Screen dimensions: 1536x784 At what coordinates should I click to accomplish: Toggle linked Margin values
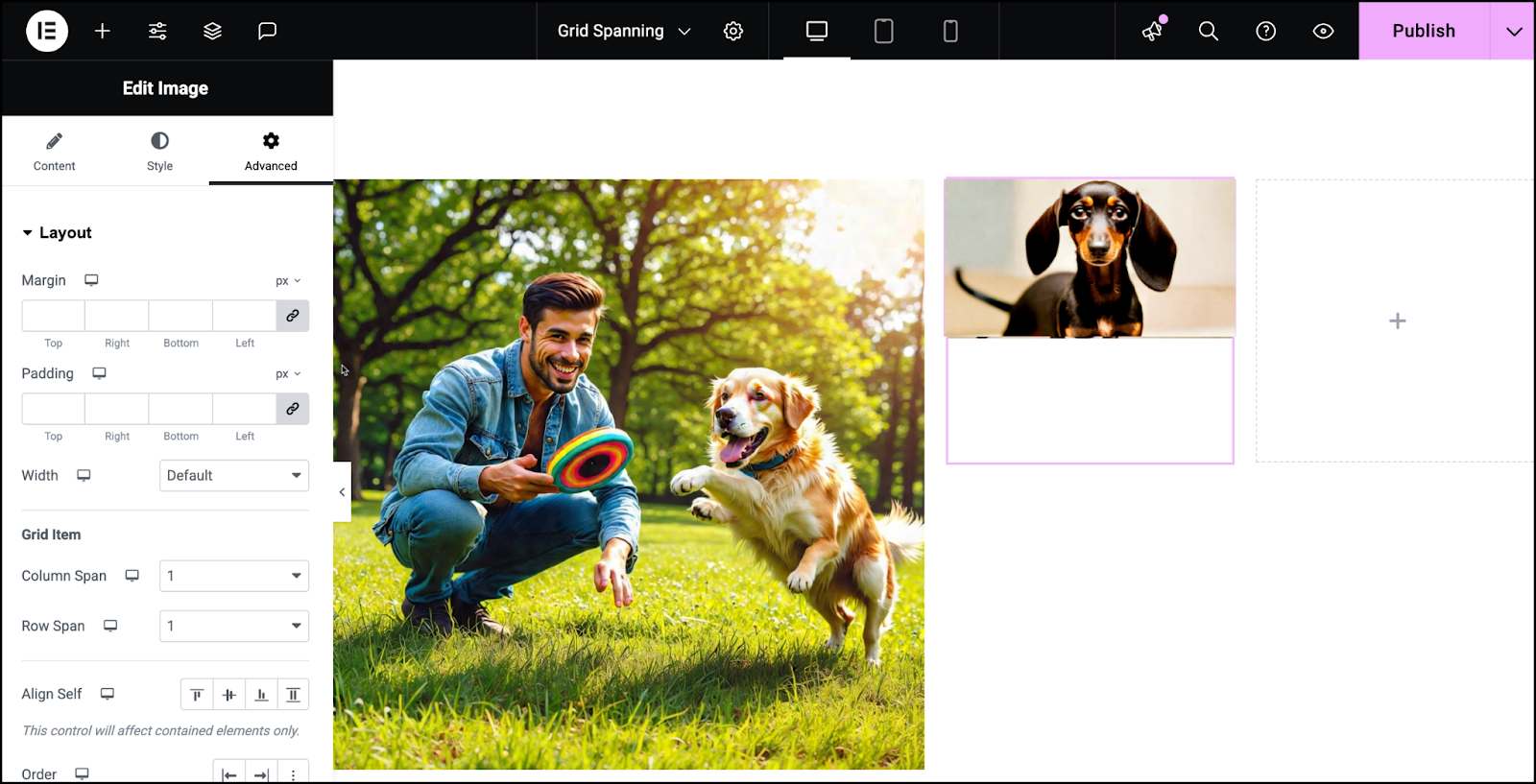pos(293,316)
